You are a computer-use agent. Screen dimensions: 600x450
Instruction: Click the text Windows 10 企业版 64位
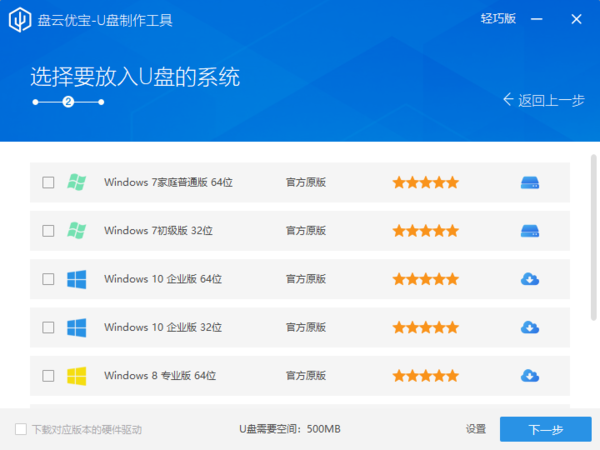163,279
